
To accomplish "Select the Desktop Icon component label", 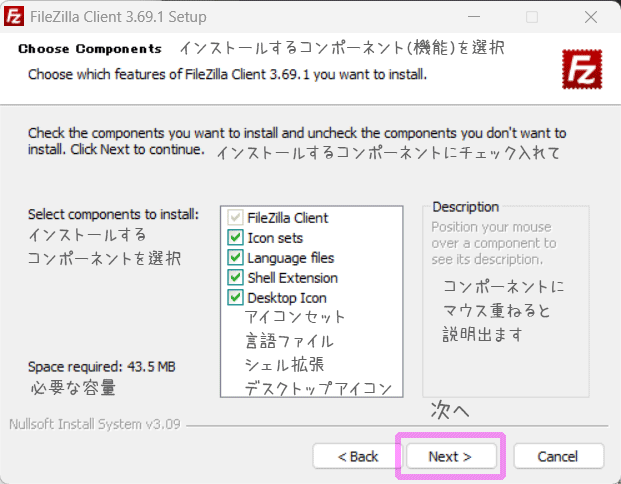I will point(287,298).
